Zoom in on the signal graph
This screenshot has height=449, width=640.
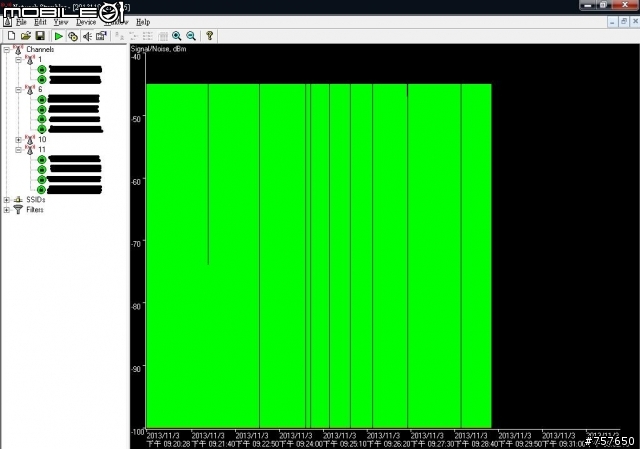click(177, 36)
